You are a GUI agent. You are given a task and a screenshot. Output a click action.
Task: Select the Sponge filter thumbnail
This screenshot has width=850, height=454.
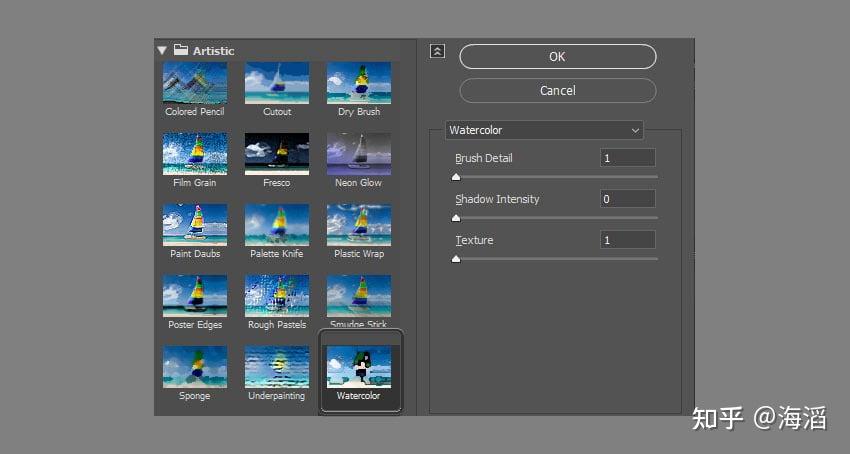195,367
